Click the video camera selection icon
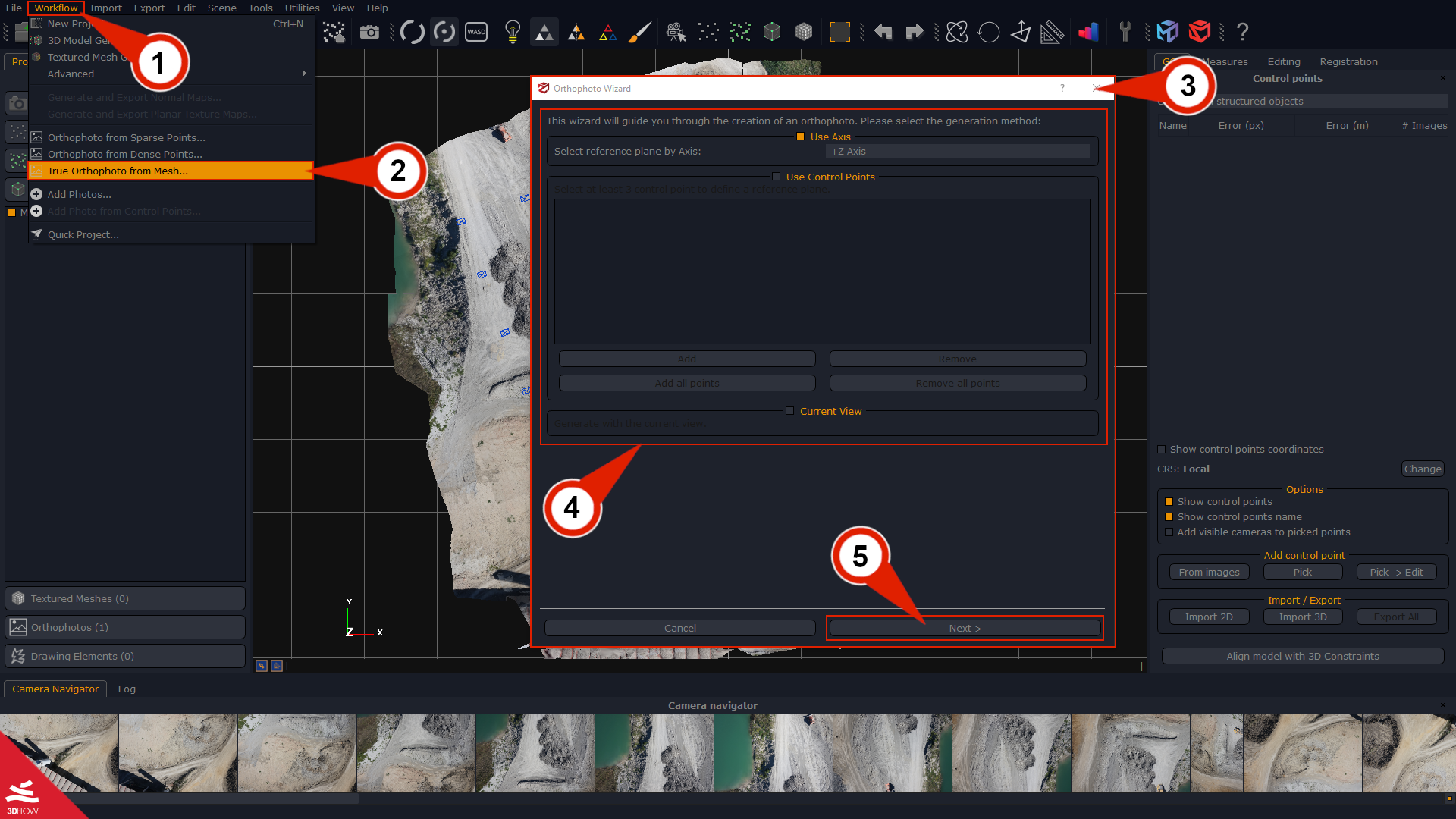Viewport: 1456px width, 819px height. [x=676, y=32]
